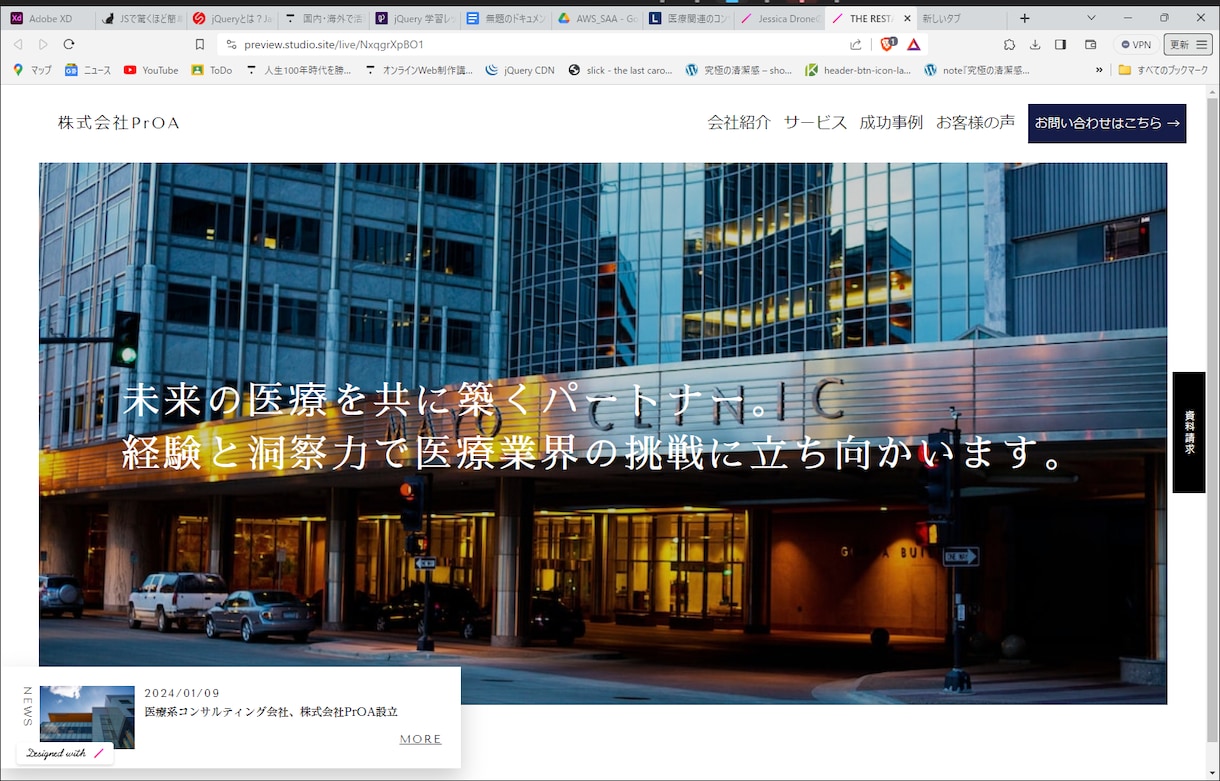
Task: Follow the MORE link in news
Action: click(x=421, y=739)
